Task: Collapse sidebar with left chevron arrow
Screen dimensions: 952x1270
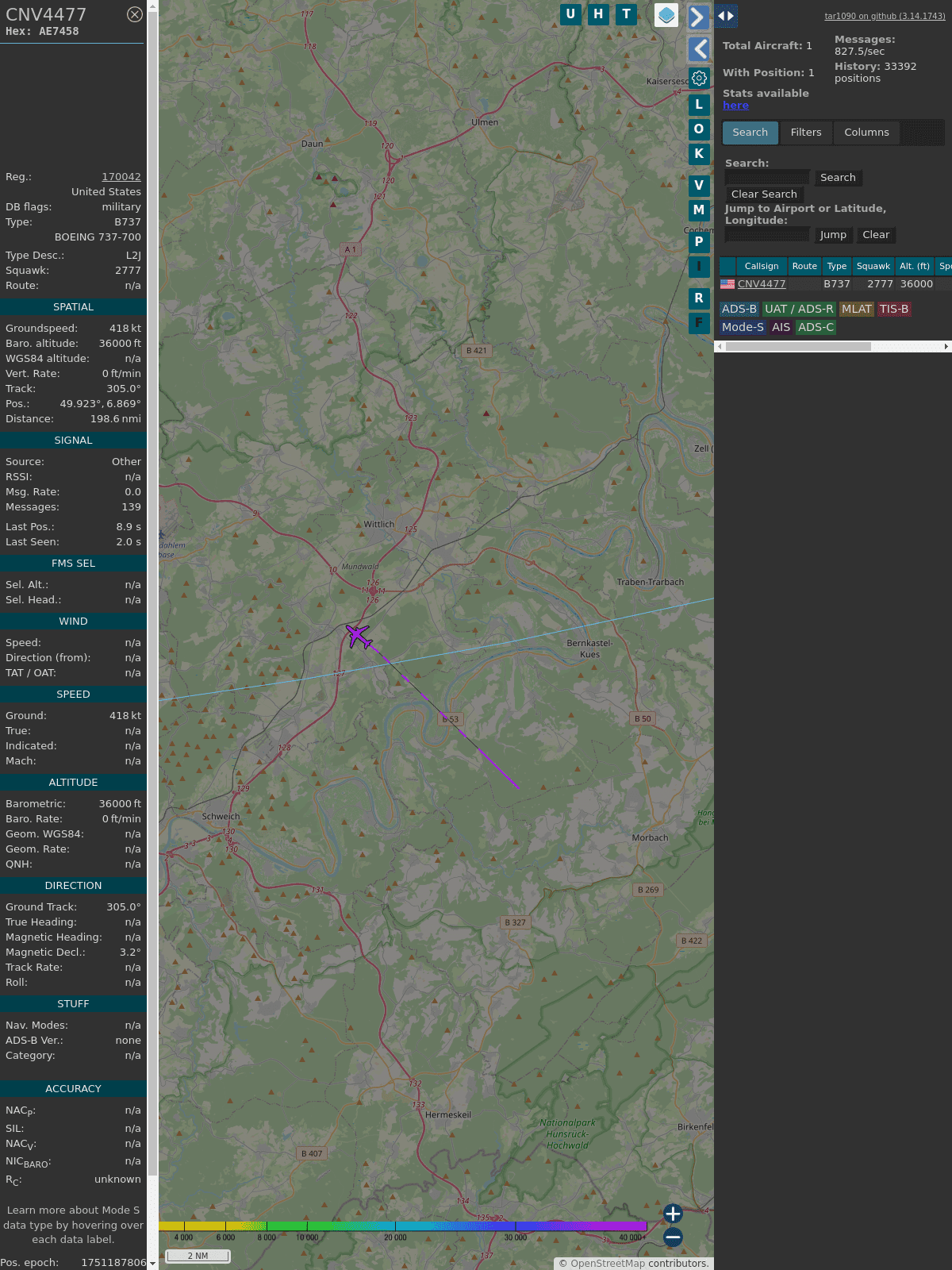Action: [698, 49]
